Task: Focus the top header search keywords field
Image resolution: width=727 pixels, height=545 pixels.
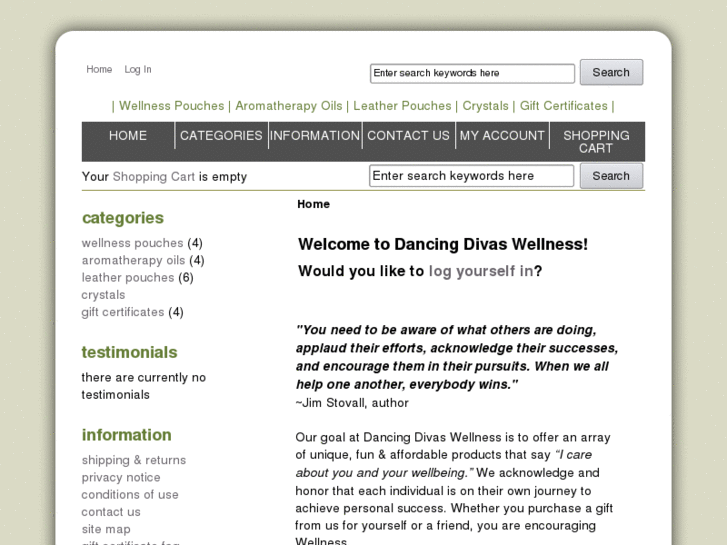Action: click(x=472, y=73)
